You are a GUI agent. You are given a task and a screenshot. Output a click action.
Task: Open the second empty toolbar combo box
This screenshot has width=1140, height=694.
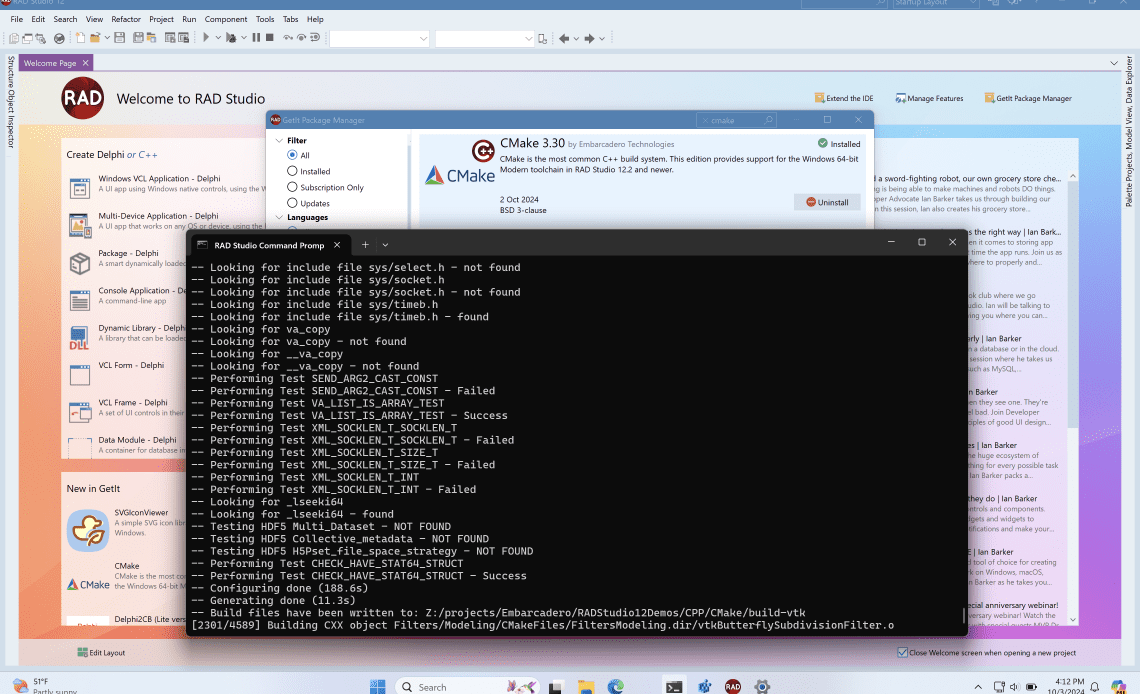click(485, 39)
